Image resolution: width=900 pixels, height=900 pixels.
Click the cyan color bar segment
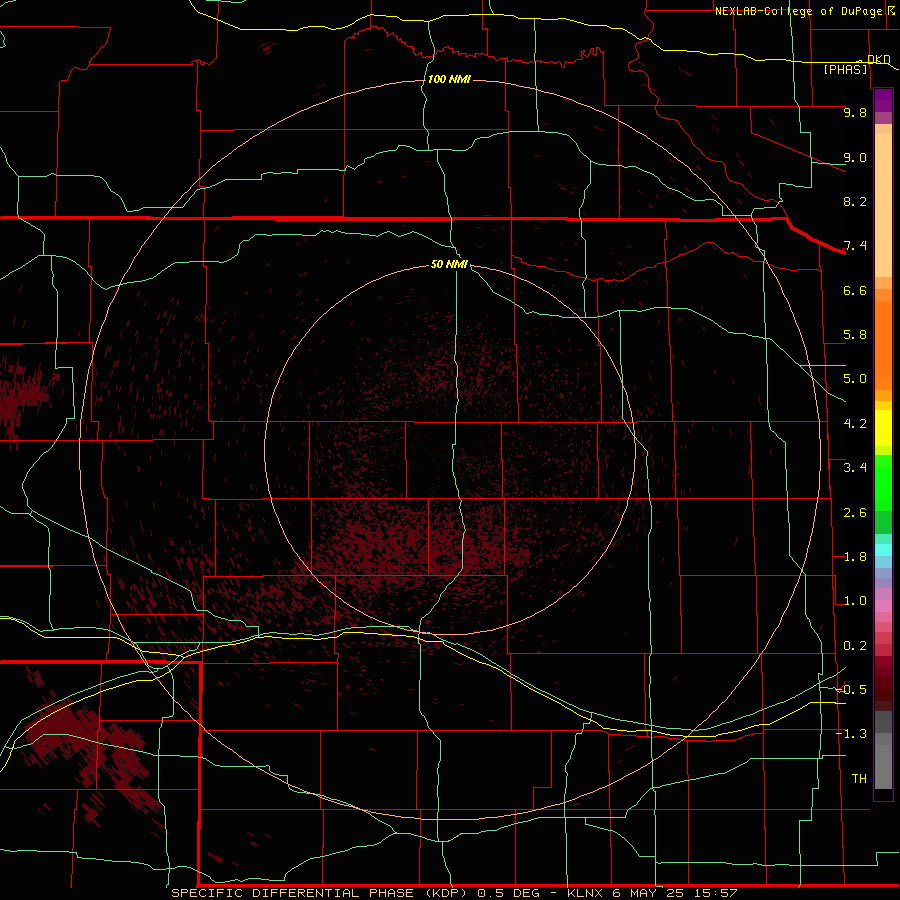pyautogui.click(x=883, y=550)
